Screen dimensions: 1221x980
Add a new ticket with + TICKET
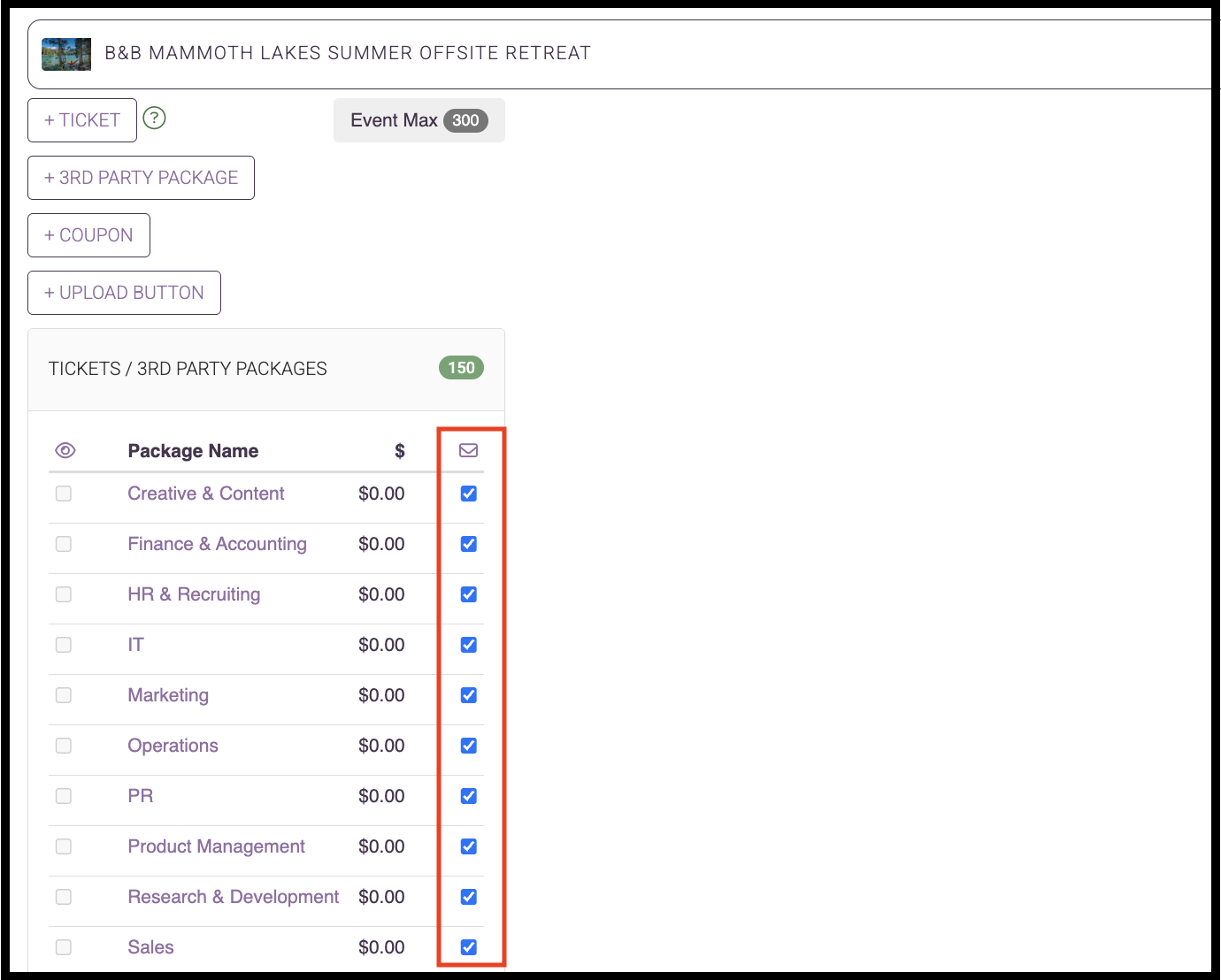click(x=82, y=120)
